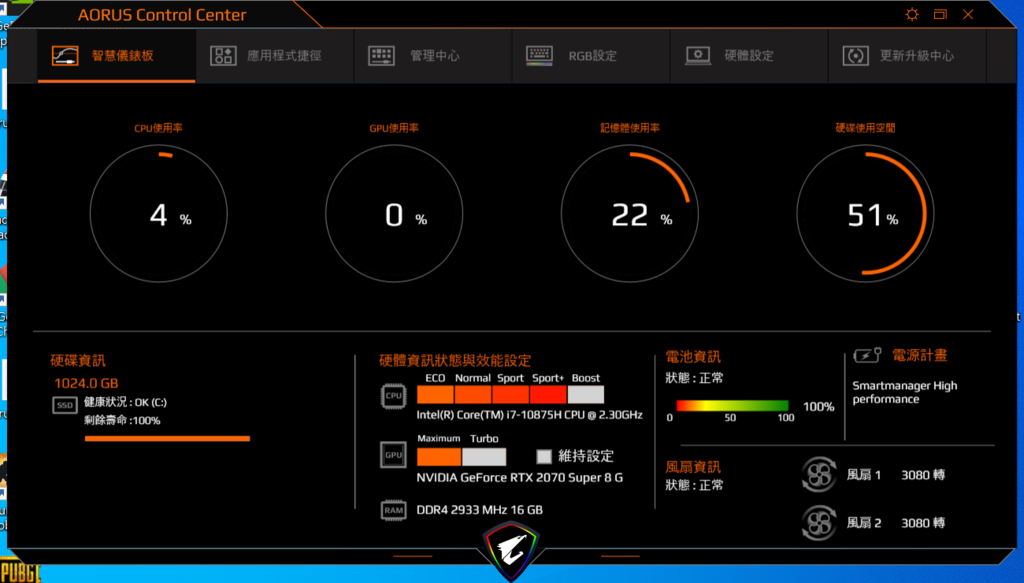The width and height of the screenshot is (1024, 583).
Task: Click the 硬碟使用空間 gauge showing 51%
Action: pos(865,213)
